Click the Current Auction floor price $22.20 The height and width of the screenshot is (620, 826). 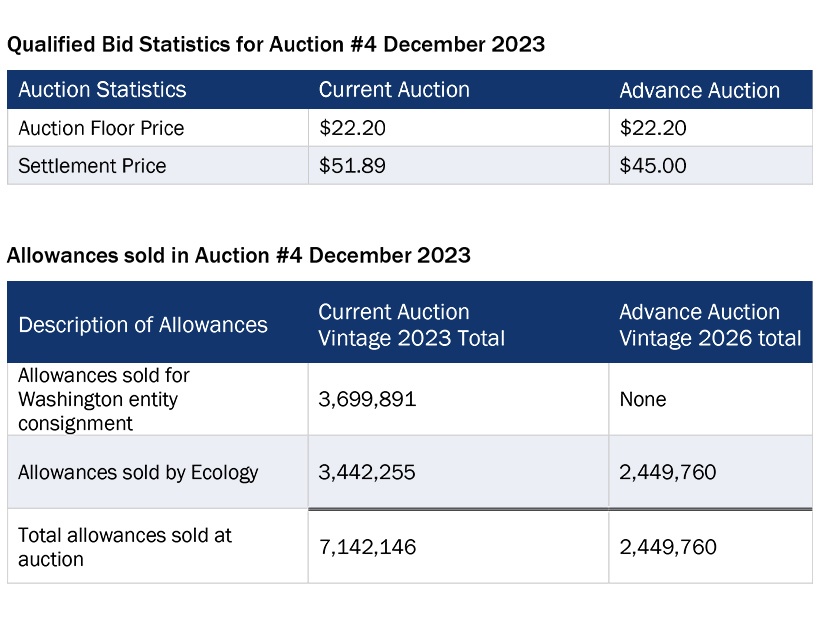click(x=352, y=128)
